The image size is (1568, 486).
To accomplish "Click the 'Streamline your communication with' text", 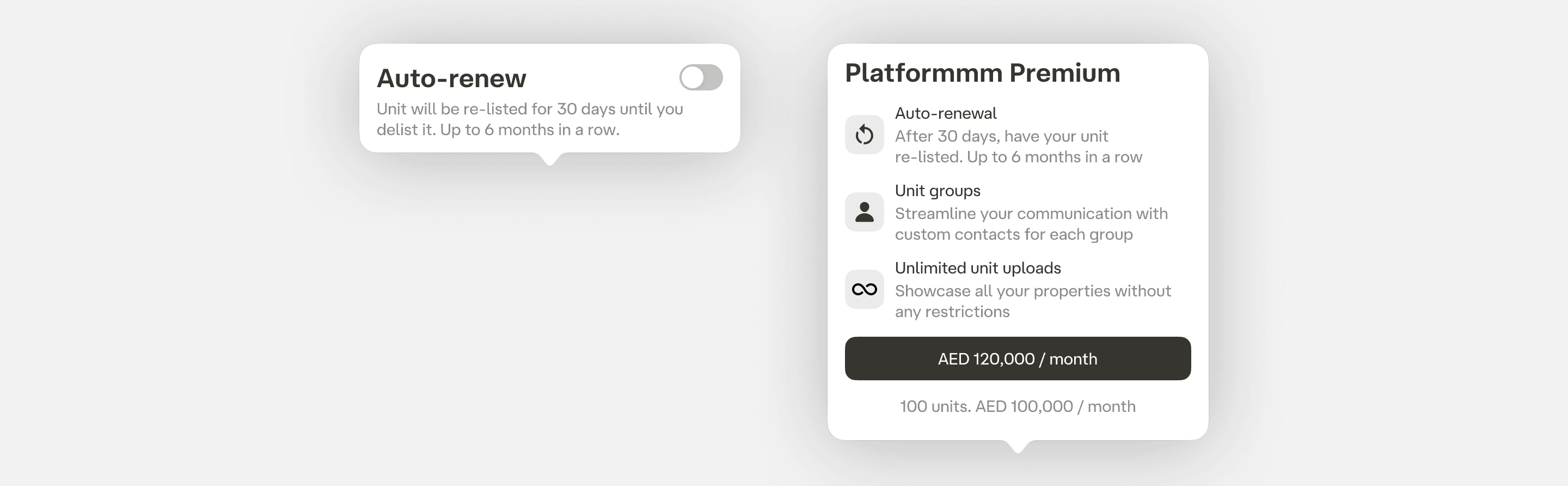I will (x=1031, y=213).
